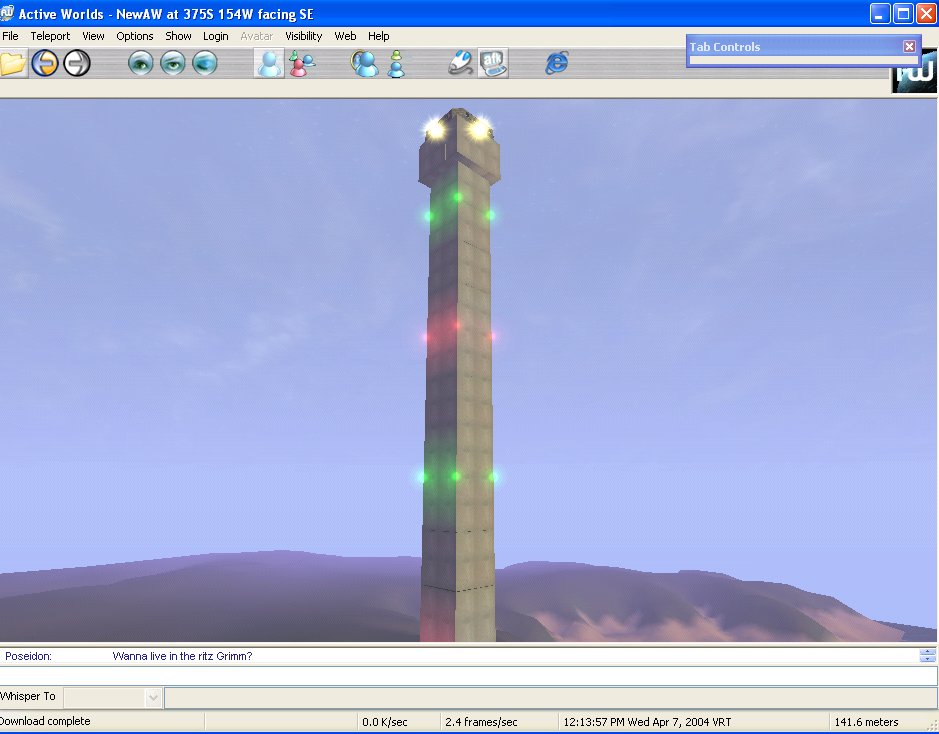
Task: Open the Visibility menu
Action: click(x=303, y=36)
